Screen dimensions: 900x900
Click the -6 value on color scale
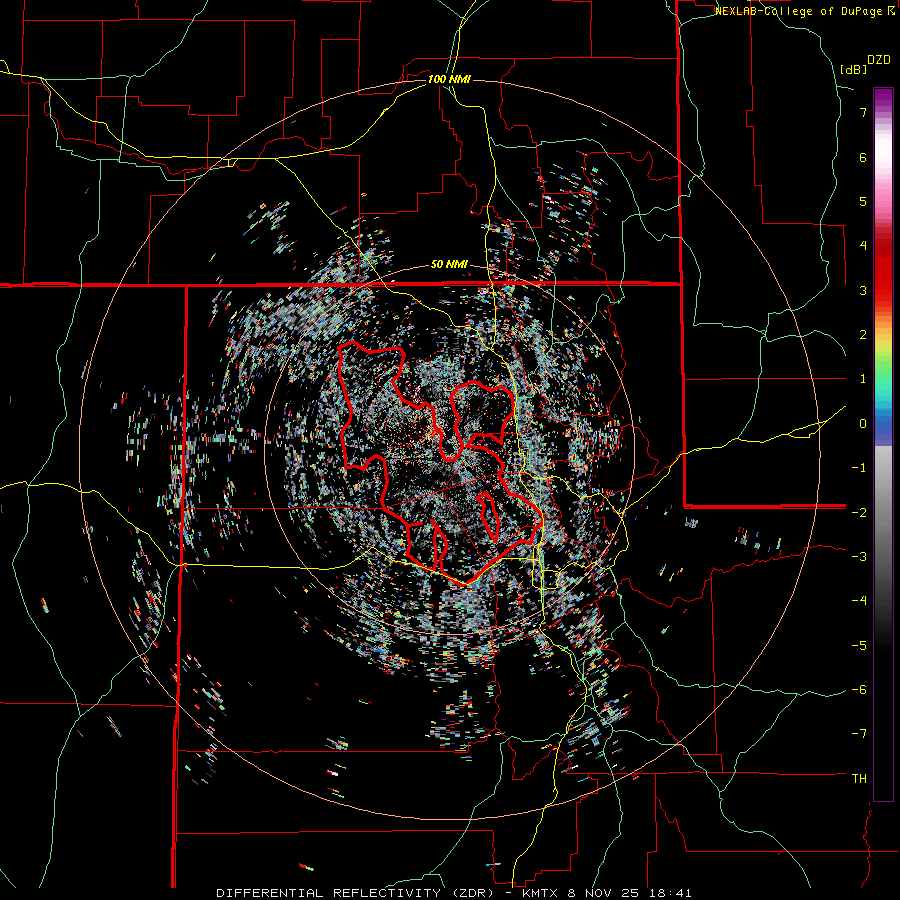(859, 690)
